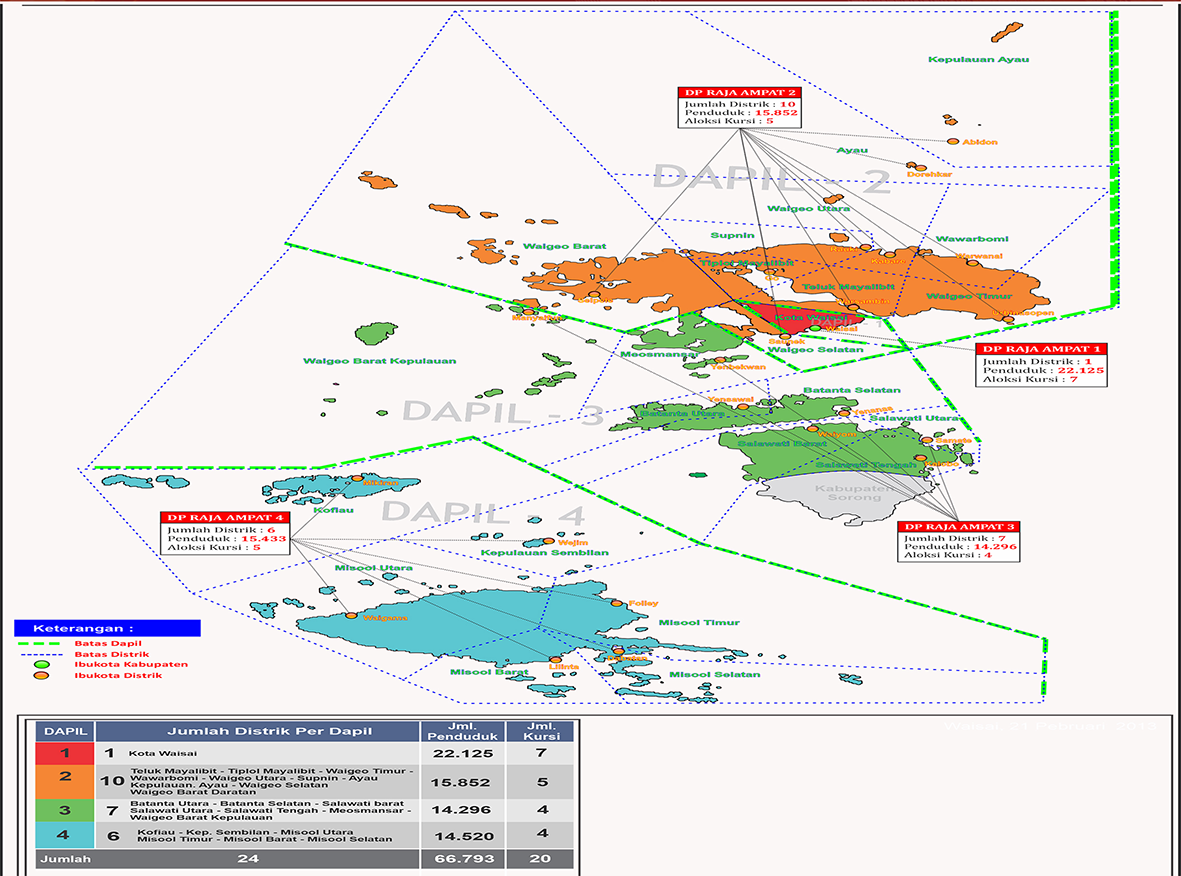
Task: Click the Jumlah Distrik Per Dapil header
Action: 258,731
